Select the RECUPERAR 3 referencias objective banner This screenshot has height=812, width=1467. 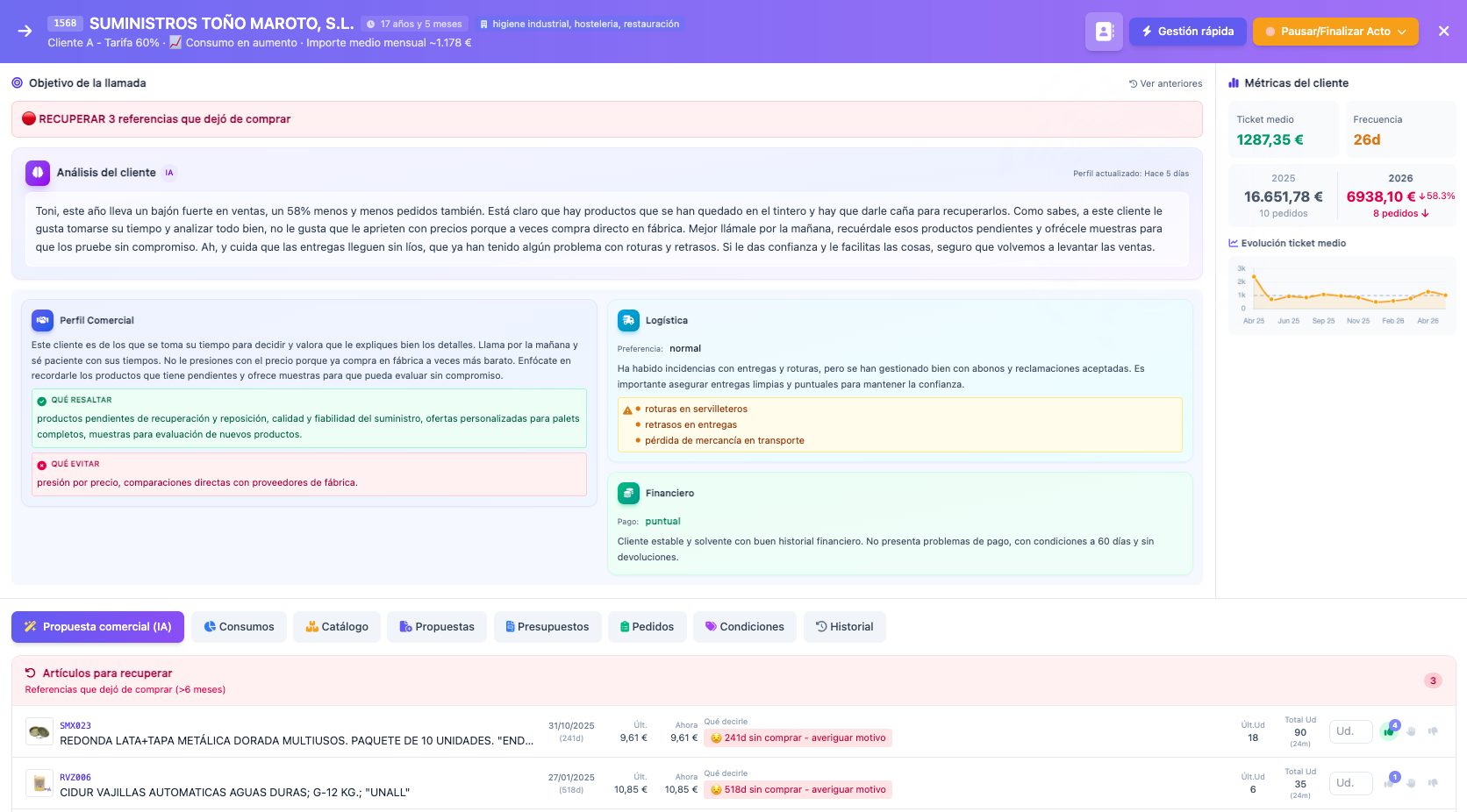606,119
